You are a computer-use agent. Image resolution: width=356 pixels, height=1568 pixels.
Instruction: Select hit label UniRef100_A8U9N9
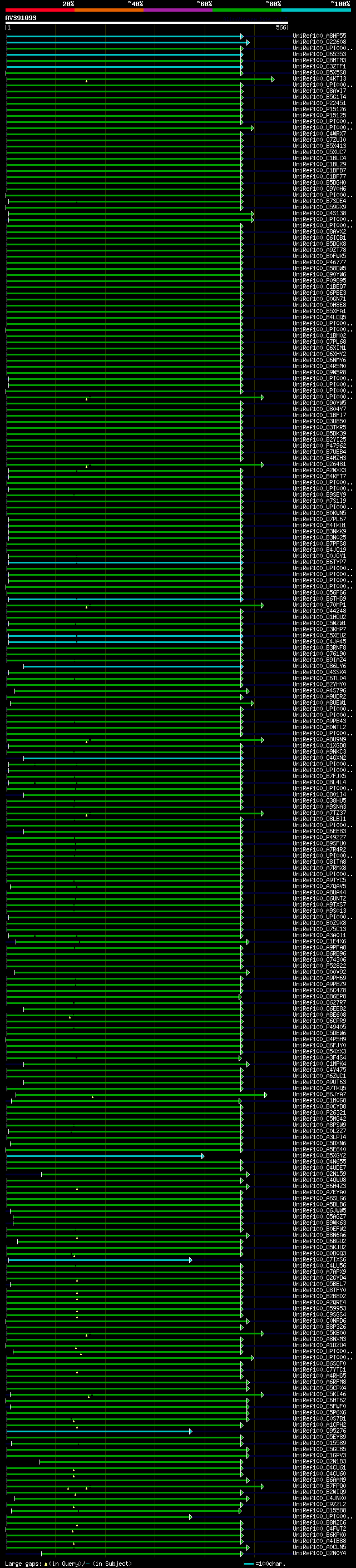pyautogui.click(x=319, y=739)
